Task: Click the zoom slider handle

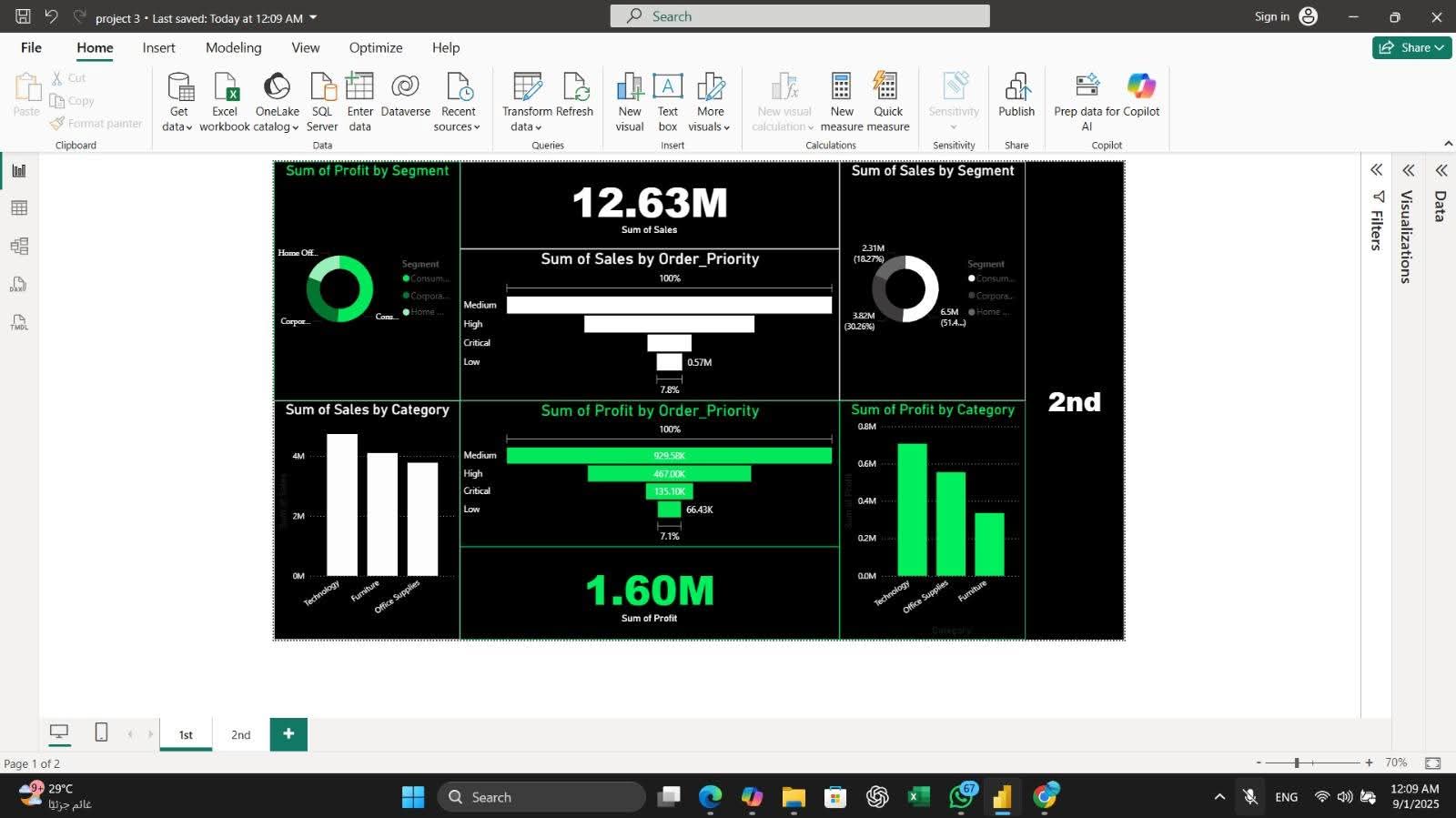Action: pos(1297,762)
